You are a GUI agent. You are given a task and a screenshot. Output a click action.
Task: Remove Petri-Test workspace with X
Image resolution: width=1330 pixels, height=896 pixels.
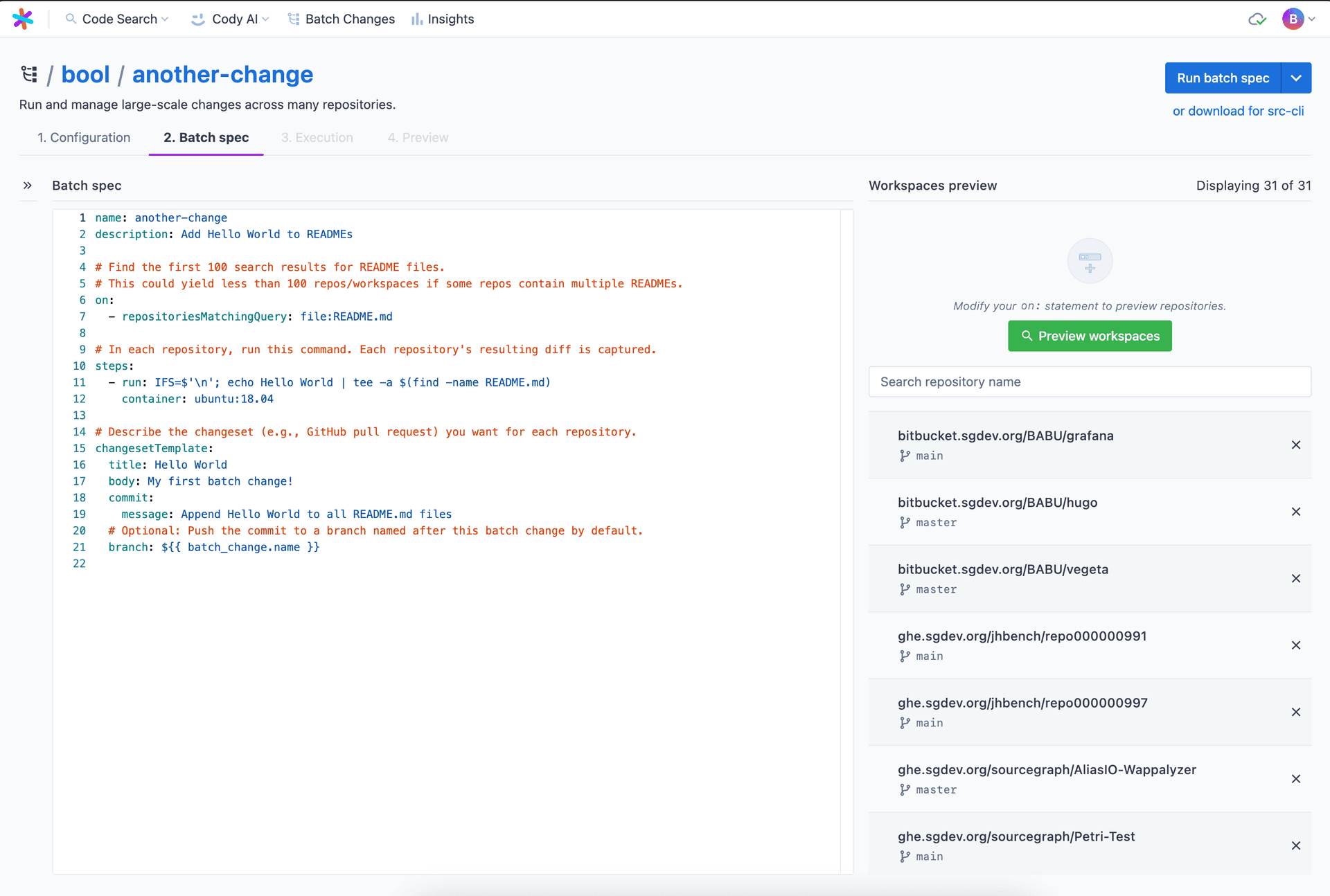point(1295,845)
